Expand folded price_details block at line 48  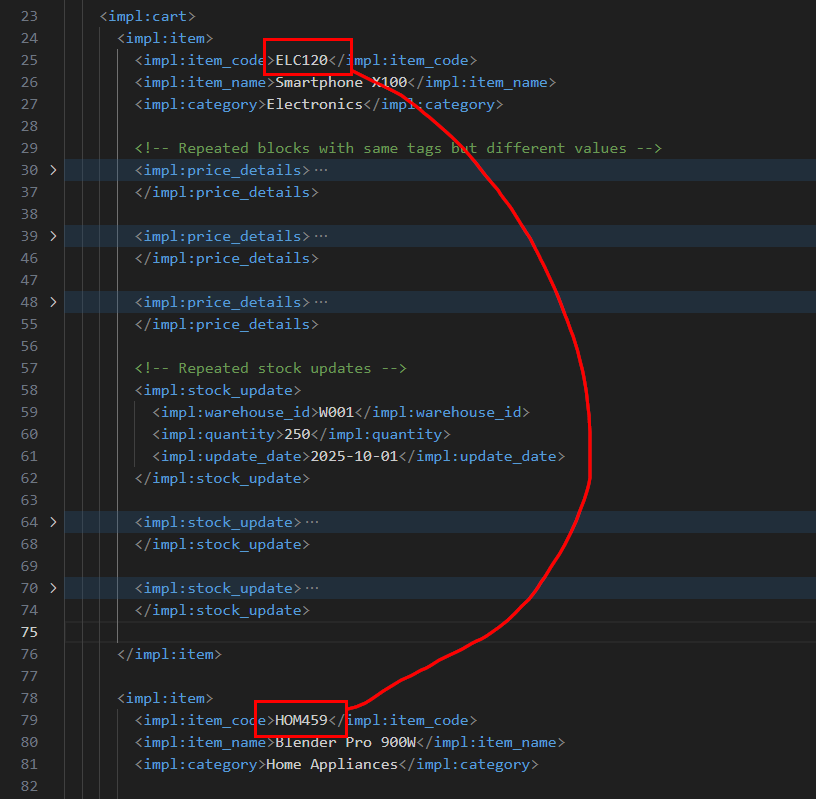pos(53,302)
